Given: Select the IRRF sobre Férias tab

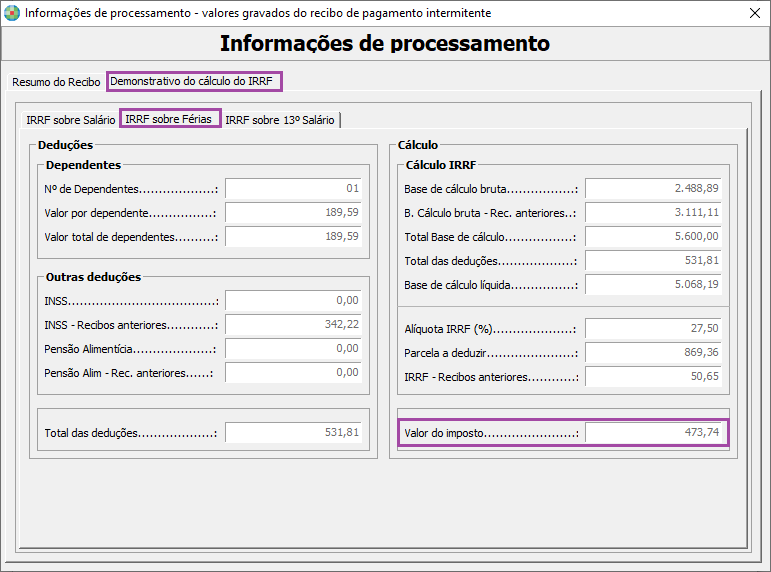Looking at the screenshot, I should 170,119.
